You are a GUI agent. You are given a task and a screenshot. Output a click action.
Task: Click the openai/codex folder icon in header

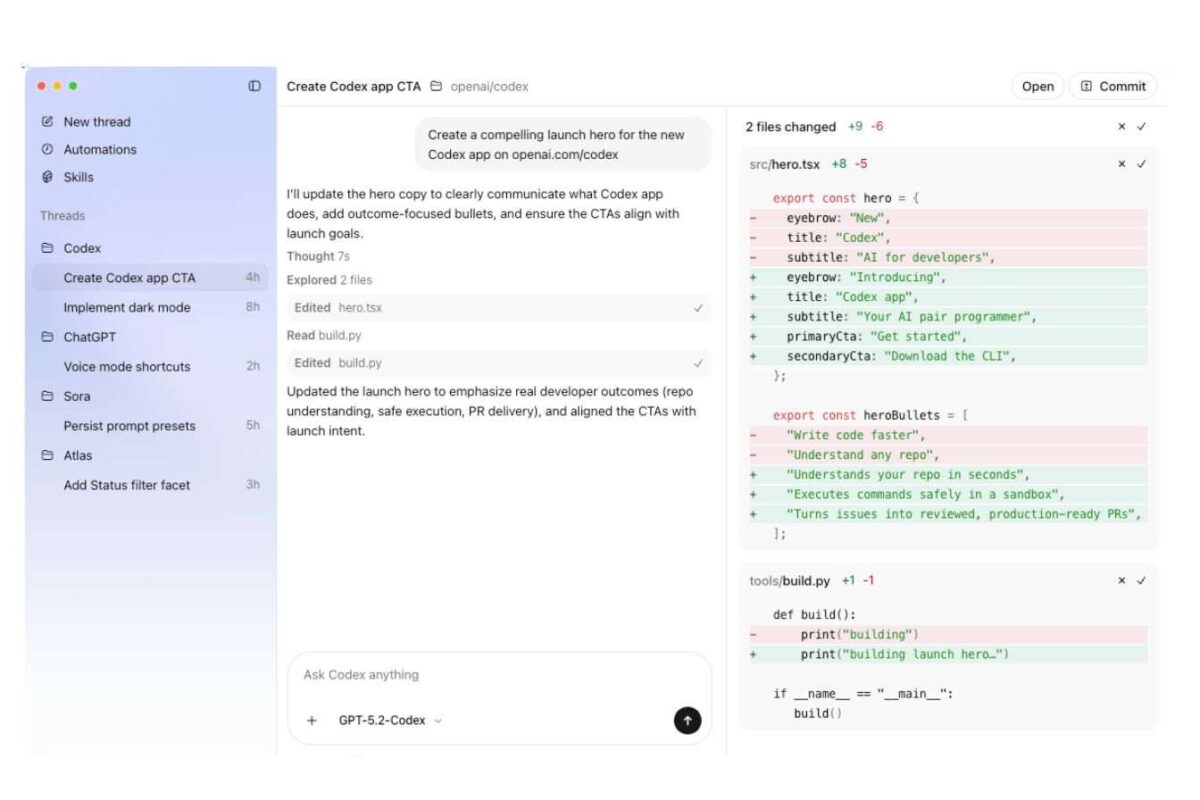(x=436, y=86)
